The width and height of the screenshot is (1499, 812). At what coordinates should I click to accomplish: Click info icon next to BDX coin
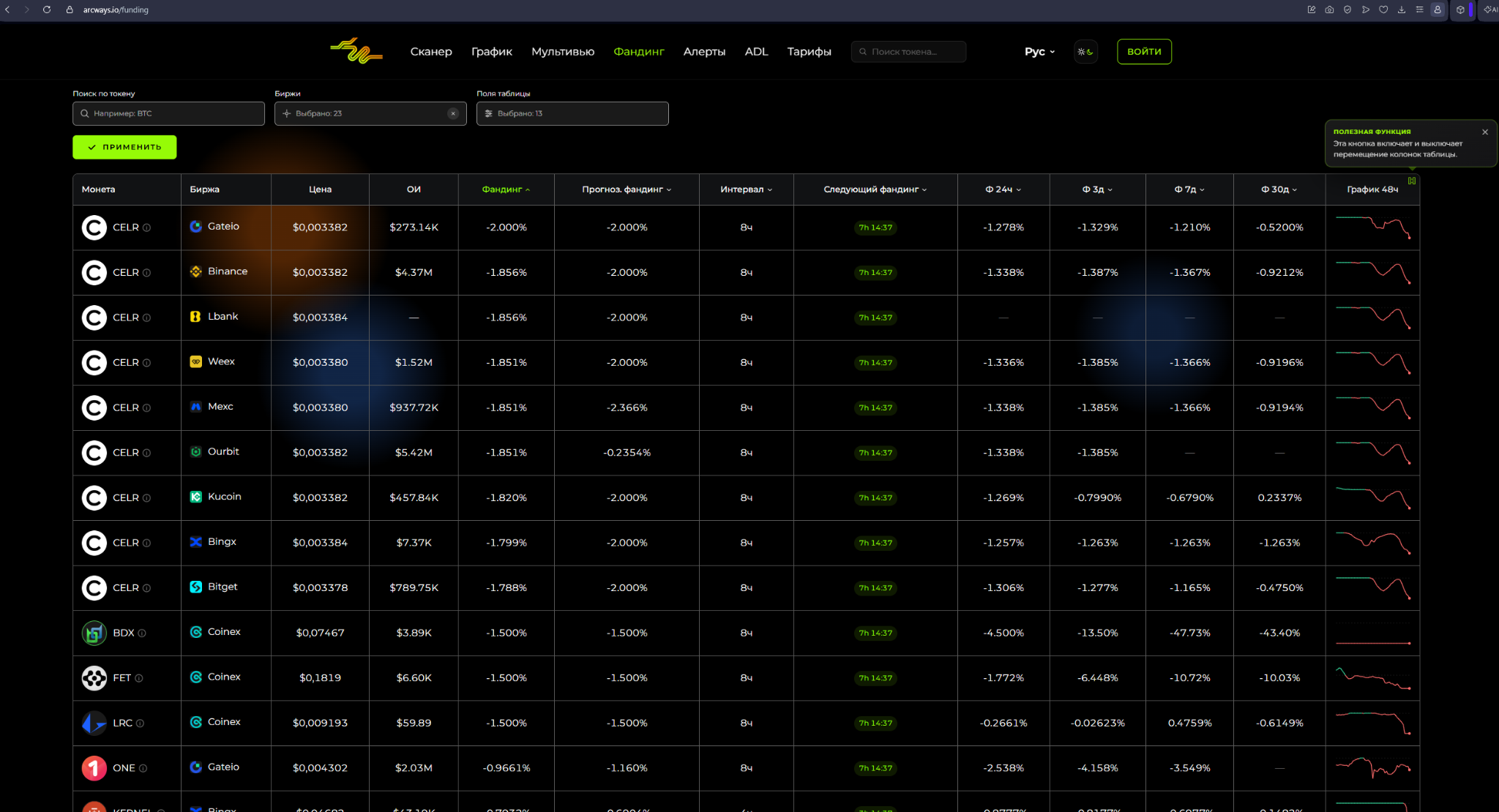(142, 634)
